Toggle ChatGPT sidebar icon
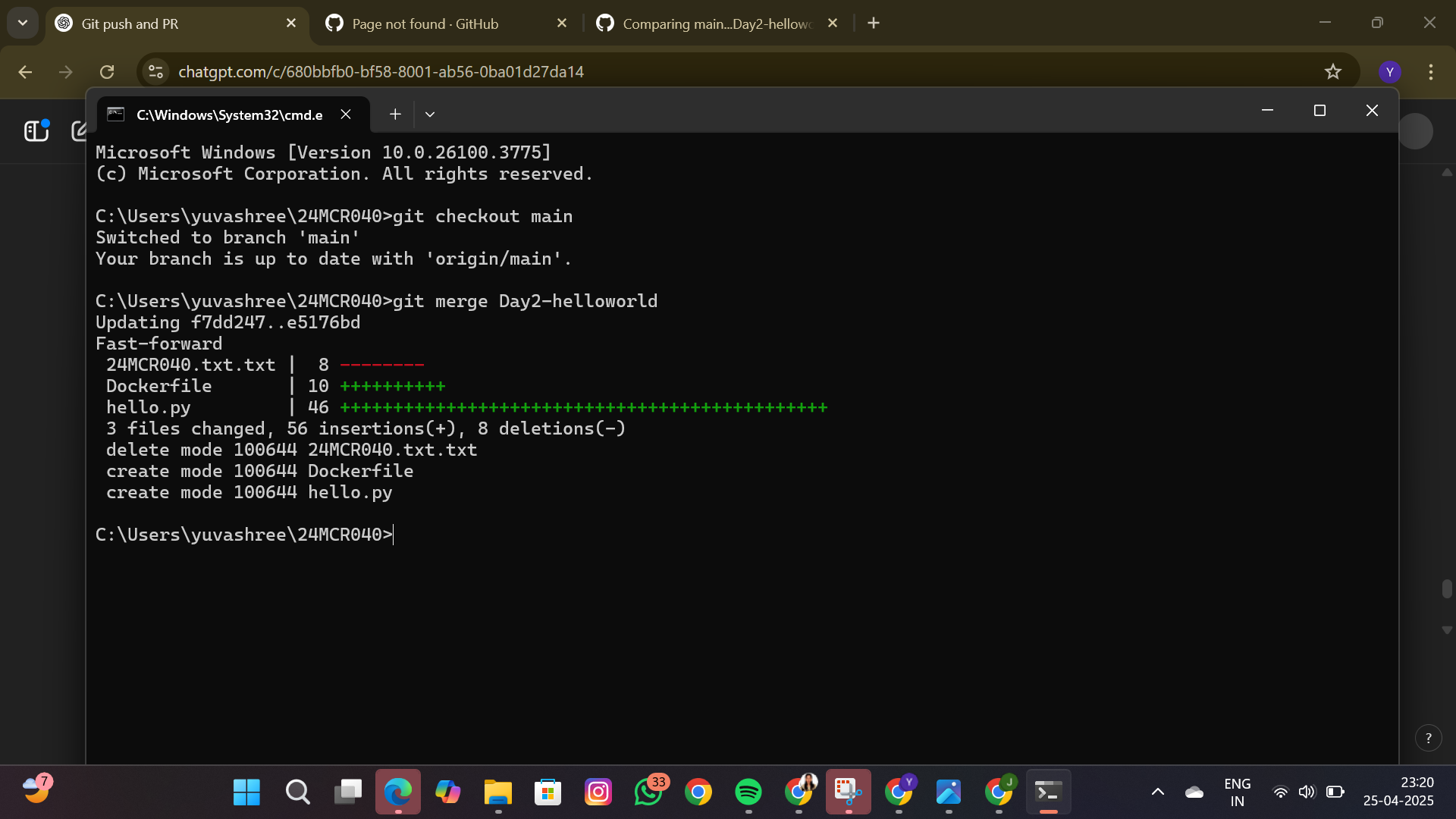The image size is (1456, 819). (x=36, y=130)
